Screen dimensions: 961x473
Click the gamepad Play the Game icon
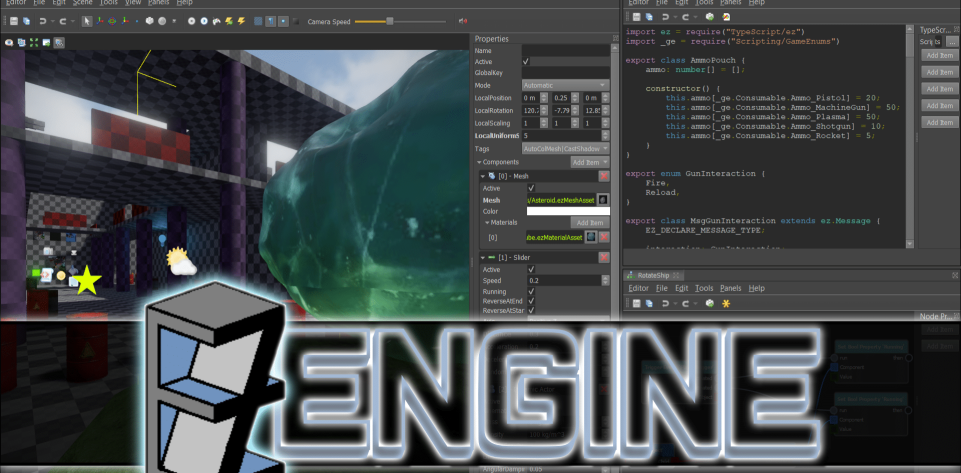[x=216, y=21]
